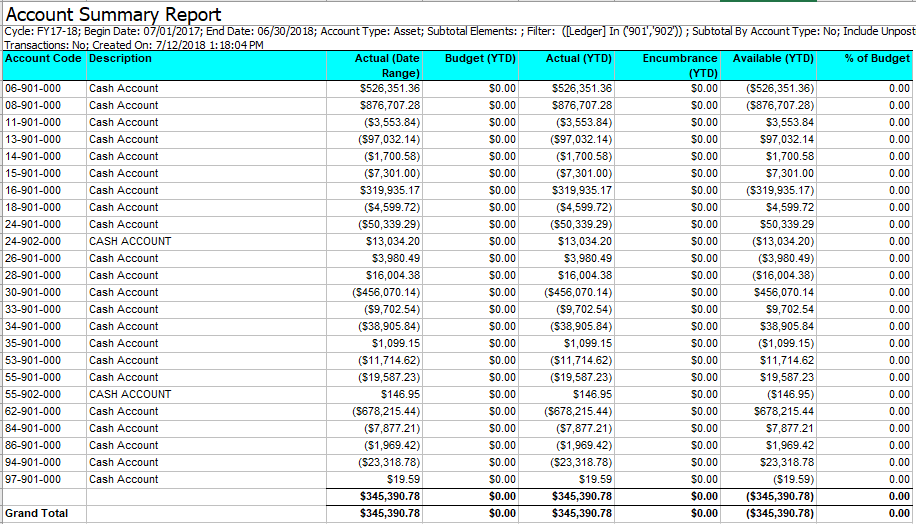Select account code 13-901-000
Screen dimensions: 916x524
(x=33, y=139)
